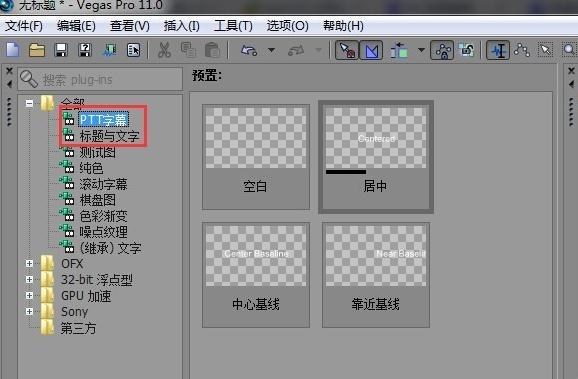The image size is (578, 379).
Task: Click the New project icon
Action: pyautogui.click(x=13, y=50)
